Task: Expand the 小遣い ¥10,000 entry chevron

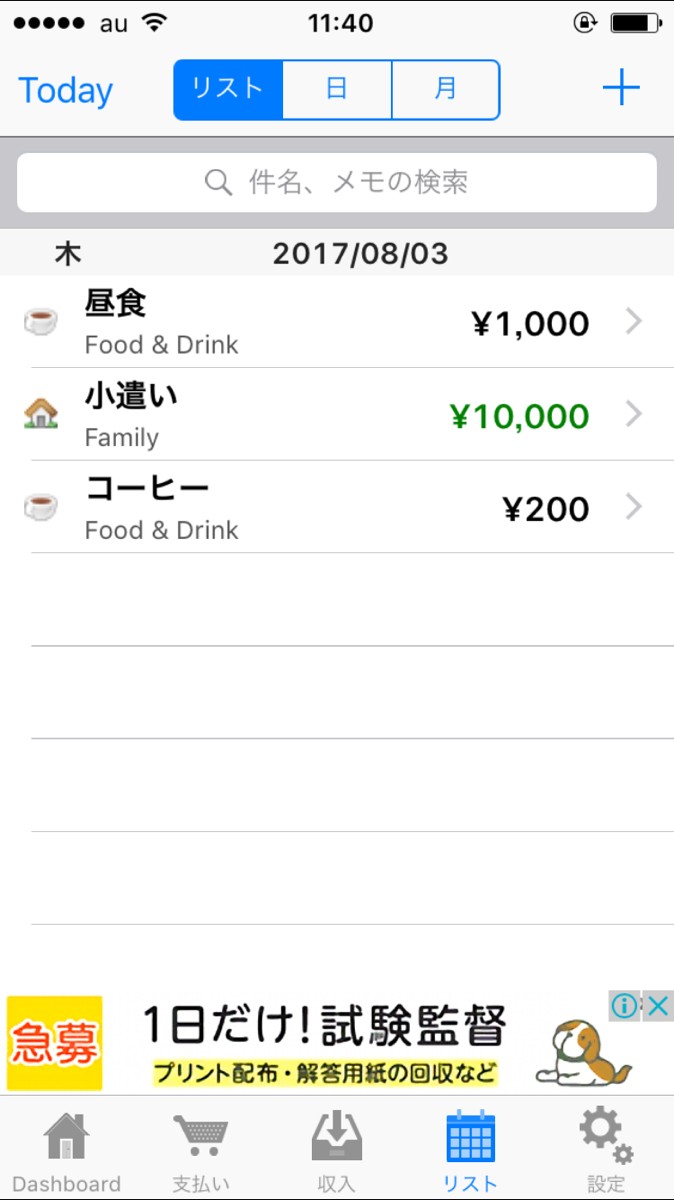Action: tap(633, 414)
